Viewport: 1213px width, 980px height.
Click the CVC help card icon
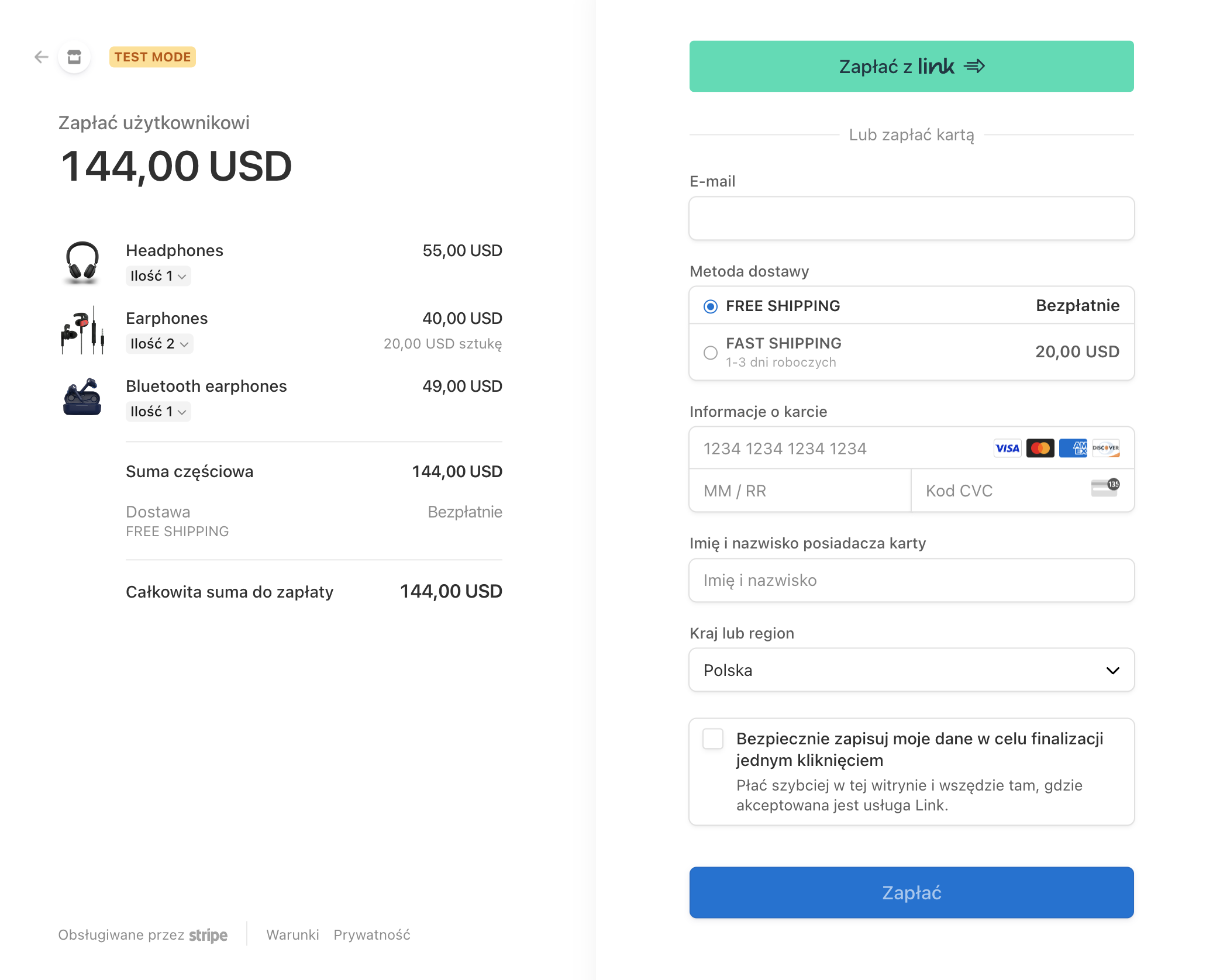tap(1105, 487)
